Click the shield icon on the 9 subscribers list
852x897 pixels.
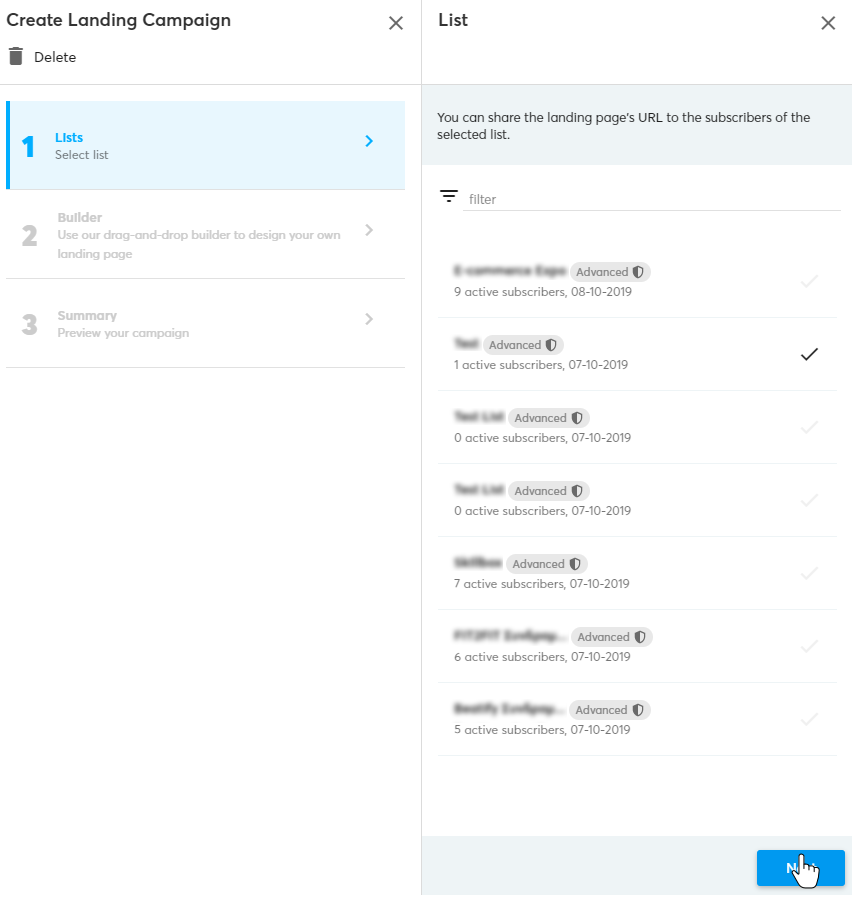pos(638,272)
